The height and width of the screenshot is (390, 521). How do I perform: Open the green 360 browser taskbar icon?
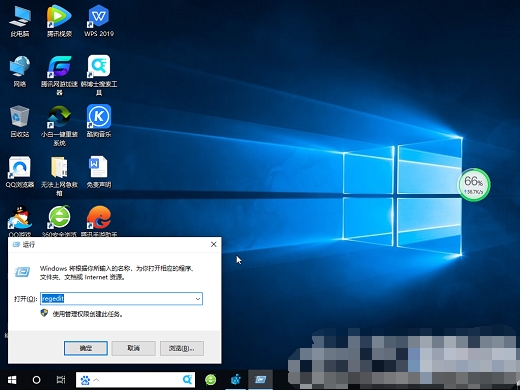click(210, 380)
